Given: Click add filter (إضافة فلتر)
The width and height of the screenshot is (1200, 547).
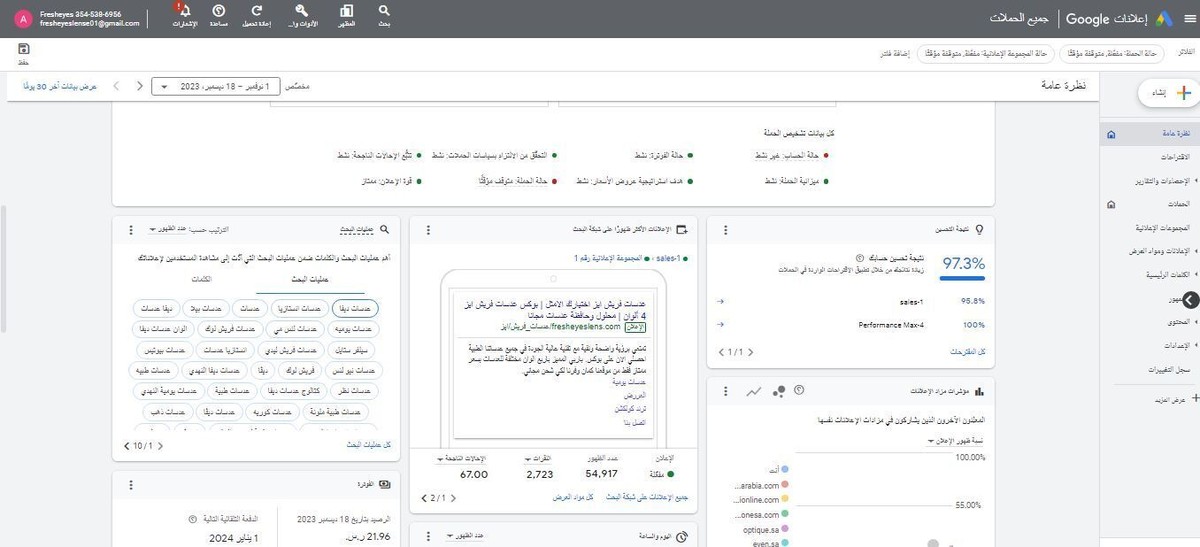Looking at the screenshot, I should [x=894, y=52].
